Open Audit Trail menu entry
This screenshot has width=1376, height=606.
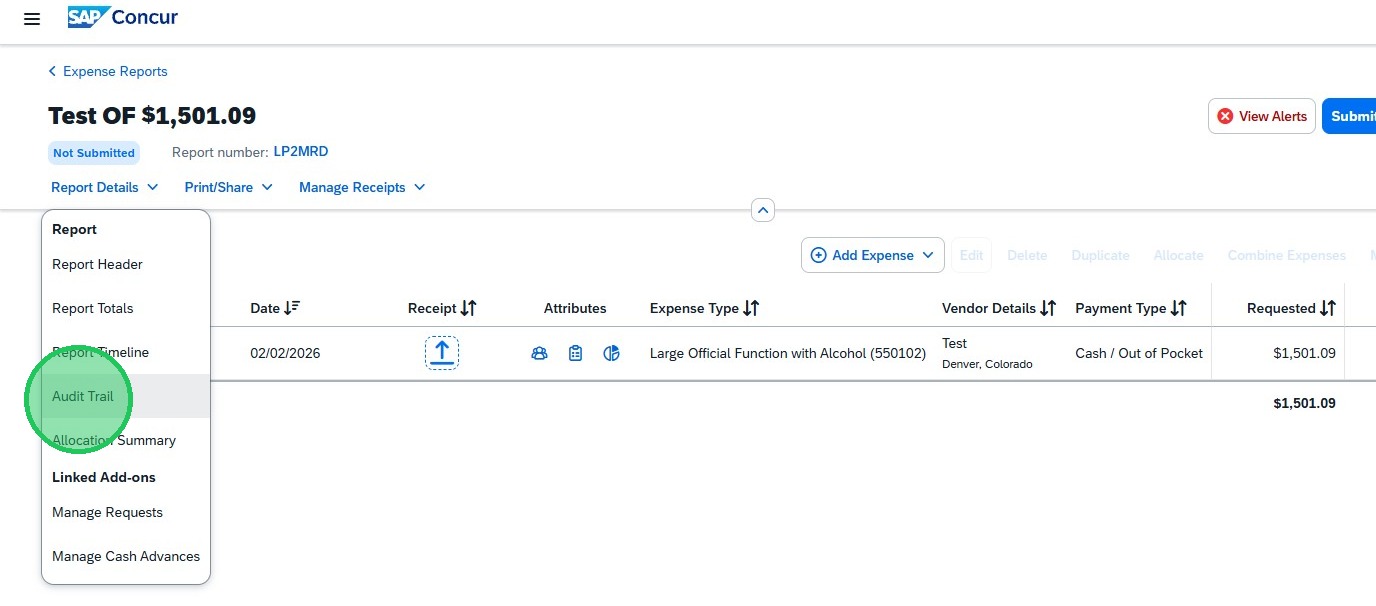tap(126, 396)
